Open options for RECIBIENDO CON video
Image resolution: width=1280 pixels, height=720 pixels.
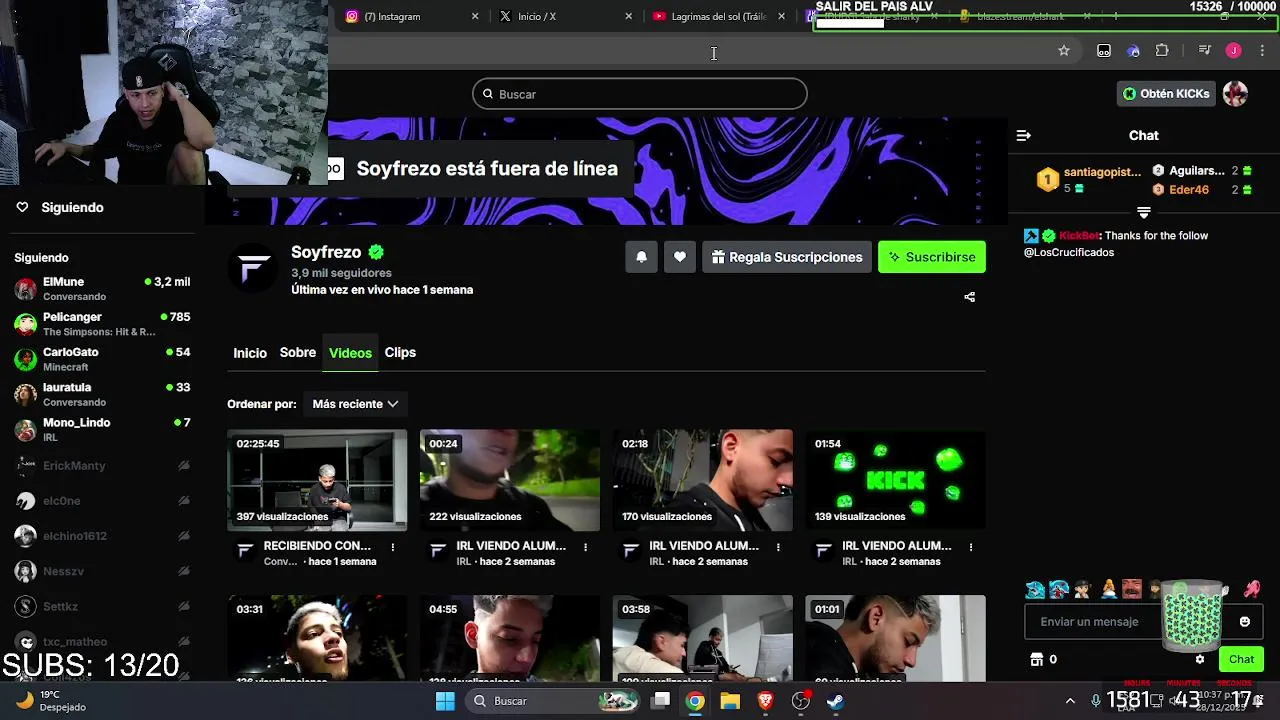(393, 547)
